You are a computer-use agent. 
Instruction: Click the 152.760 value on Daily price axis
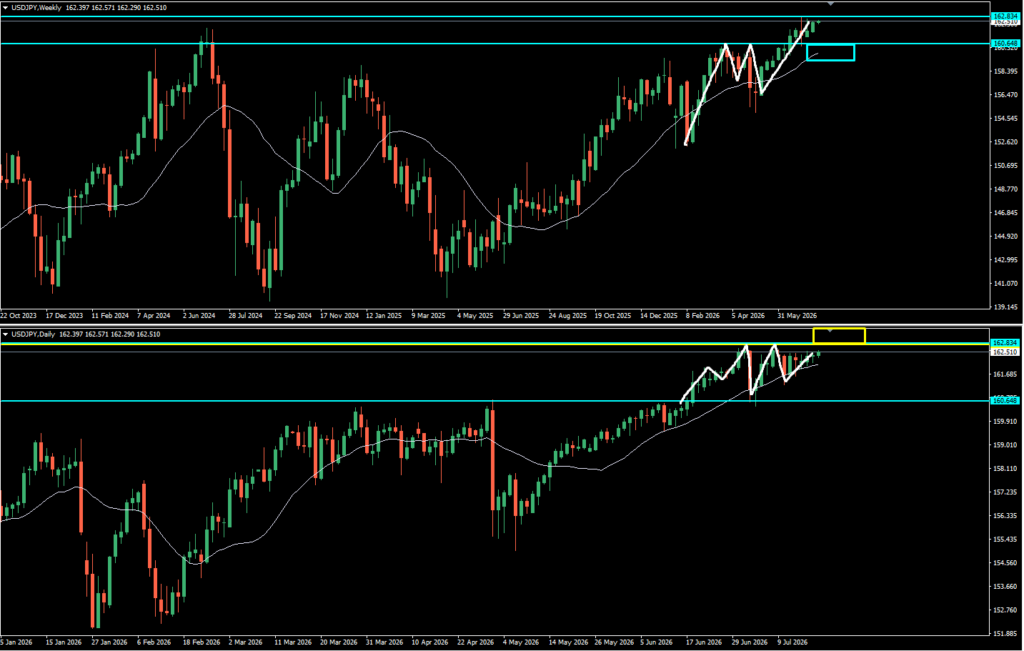tap(1006, 610)
